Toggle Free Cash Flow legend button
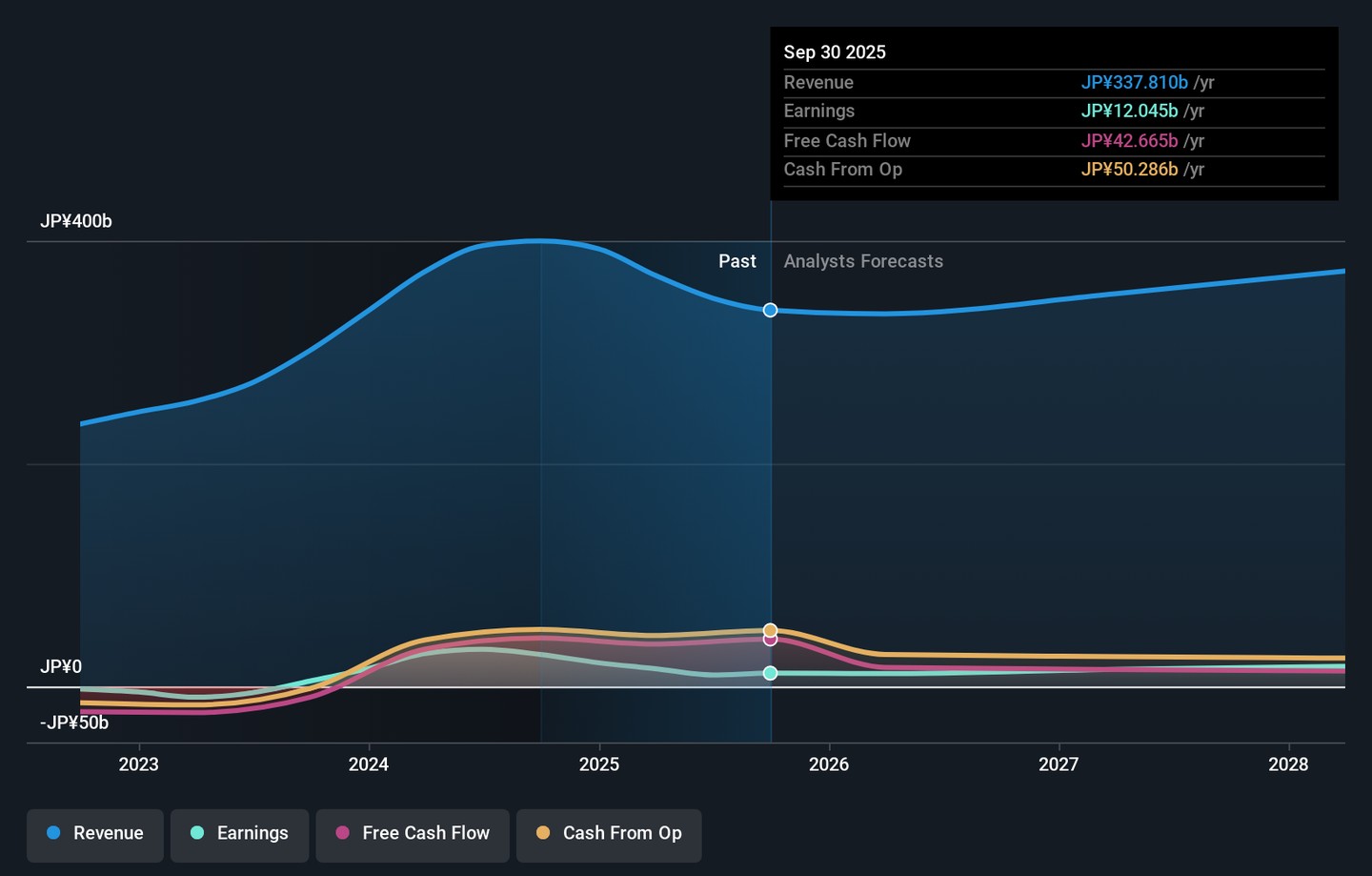 (413, 833)
